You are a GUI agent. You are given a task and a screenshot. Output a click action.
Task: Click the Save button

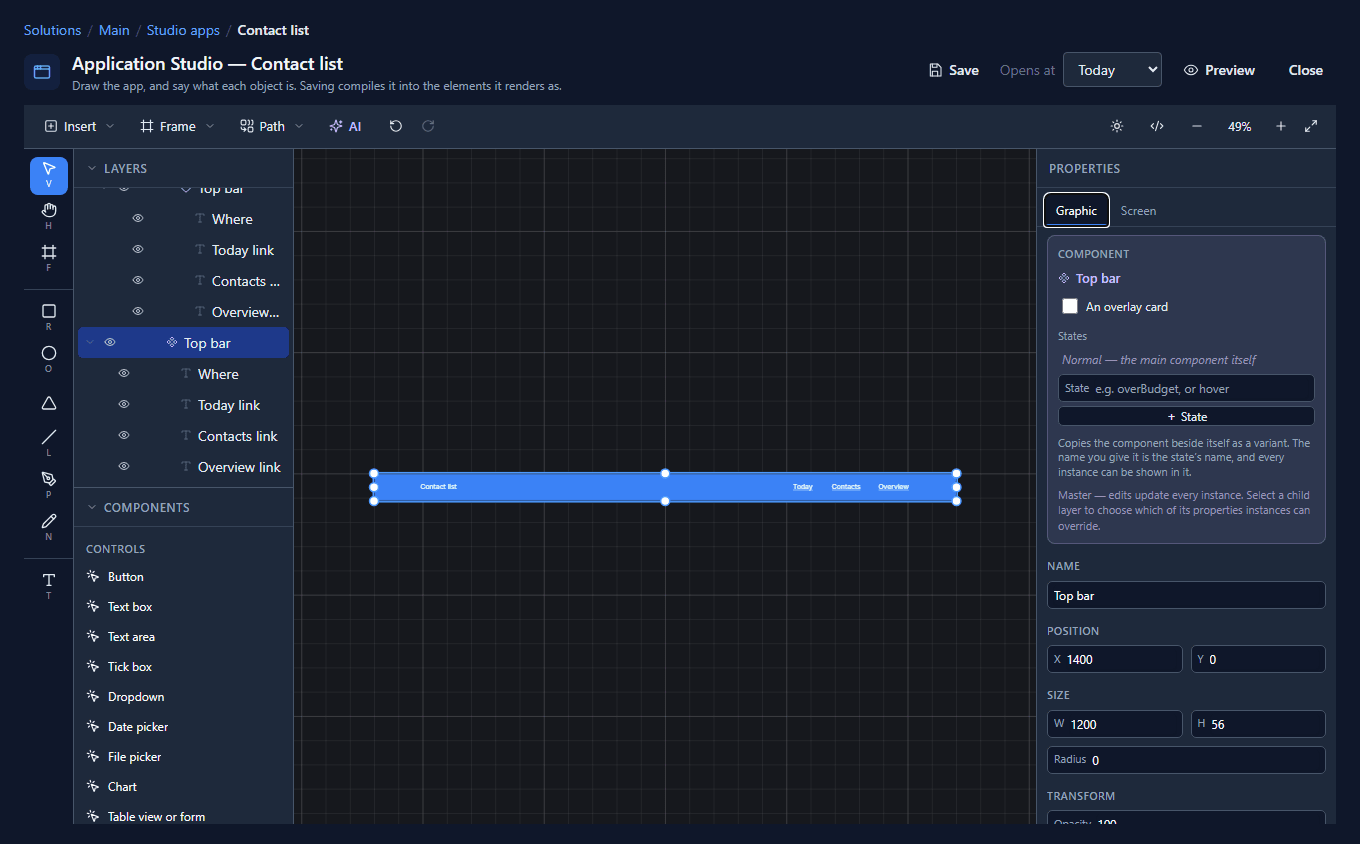pyautogui.click(x=954, y=70)
